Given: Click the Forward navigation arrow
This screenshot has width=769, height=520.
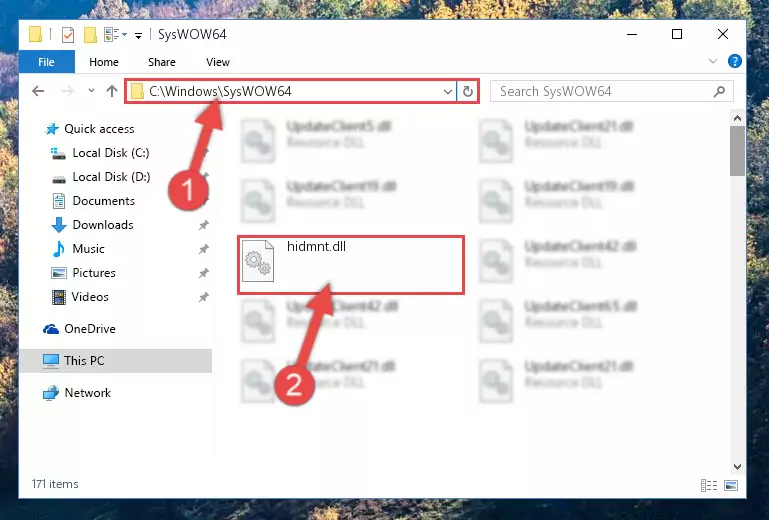Looking at the screenshot, I should point(68,91).
